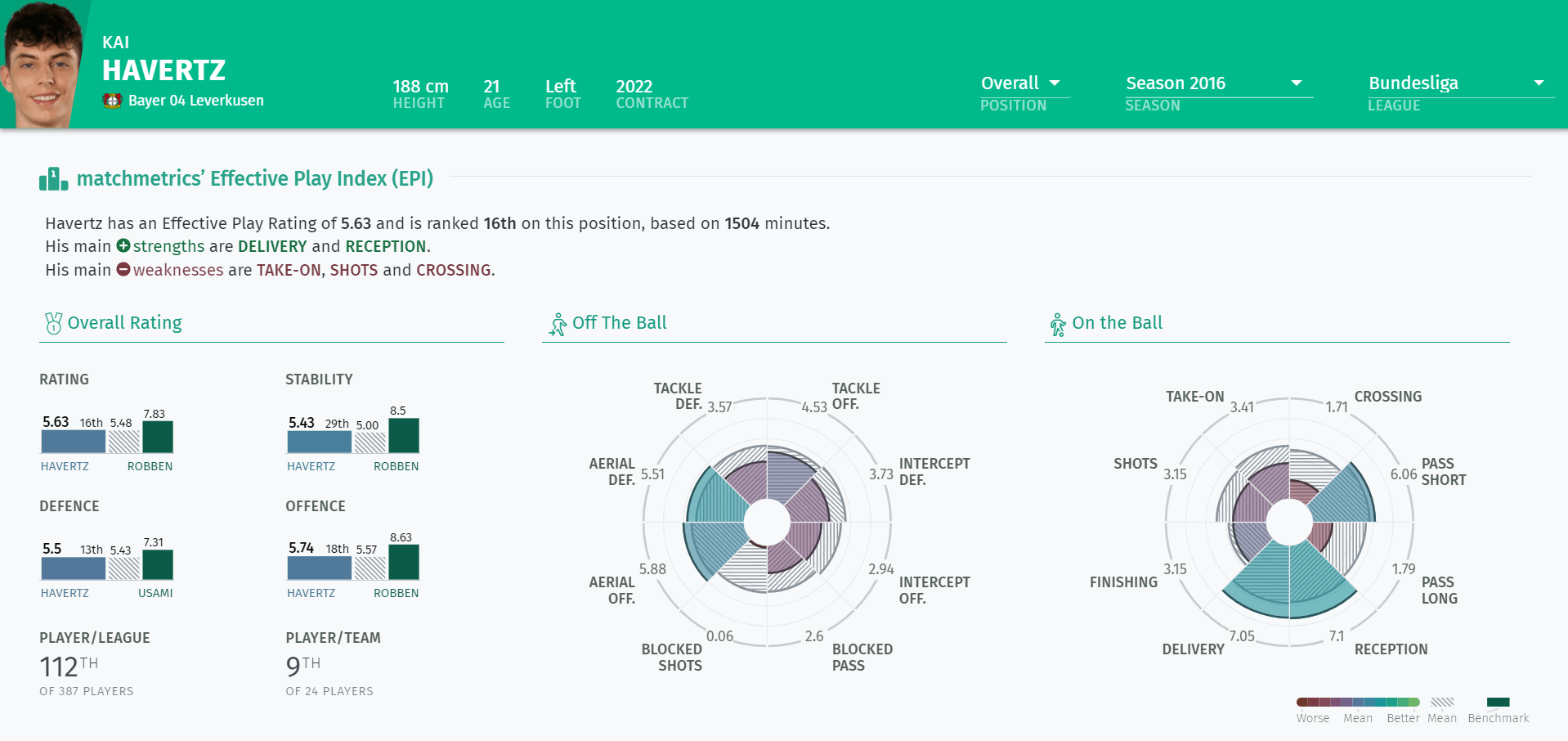Click the PASS SHORT radar label
This screenshot has height=741, width=1568.
[1444, 472]
